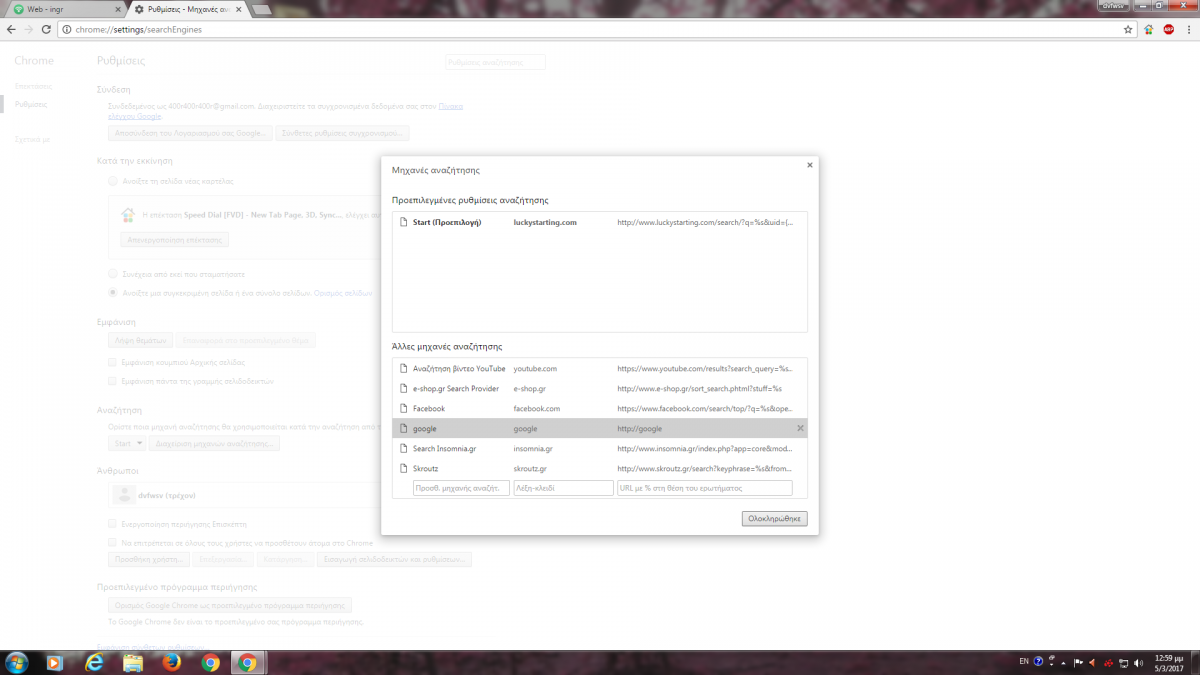Image resolution: width=1200 pixels, height=675 pixels.
Task: Click the page icon beside Skroutz entry
Action: tap(403, 469)
